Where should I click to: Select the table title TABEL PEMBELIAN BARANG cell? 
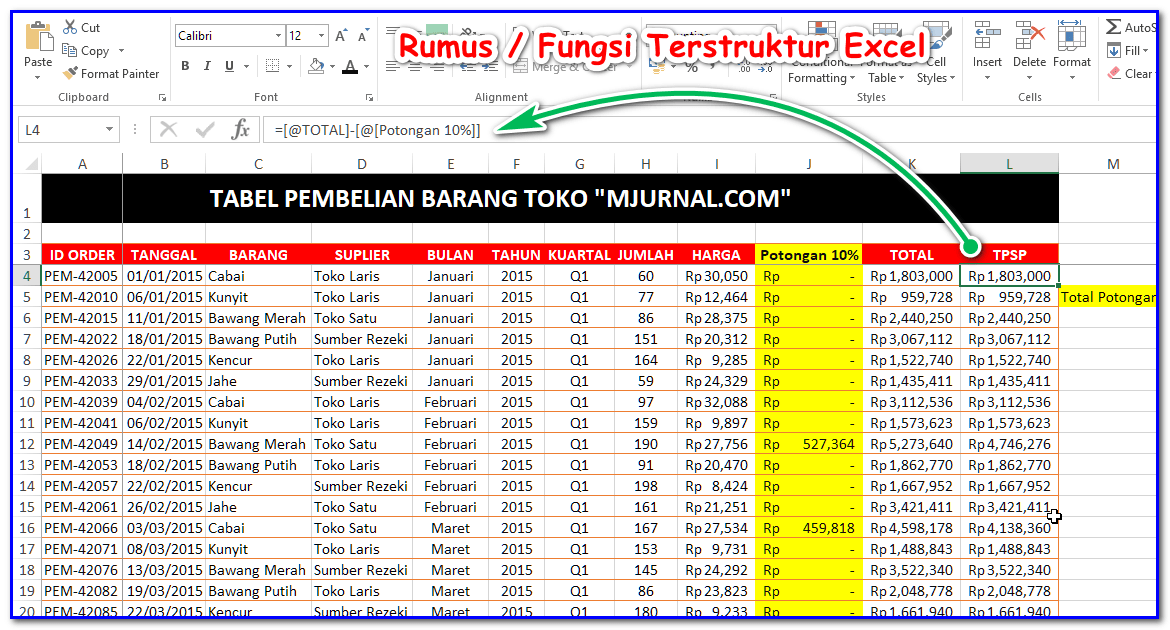499,199
